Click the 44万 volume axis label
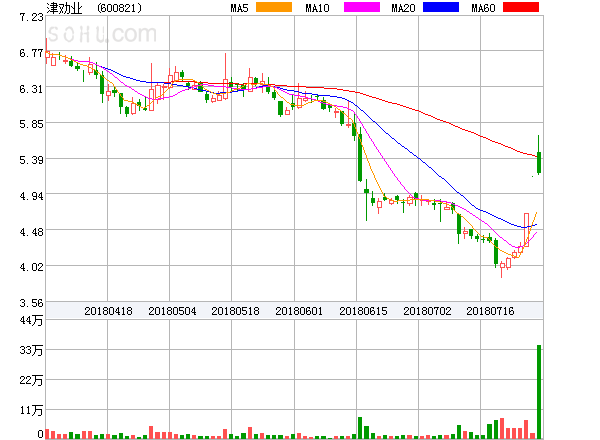600x440 pixels. (31, 320)
